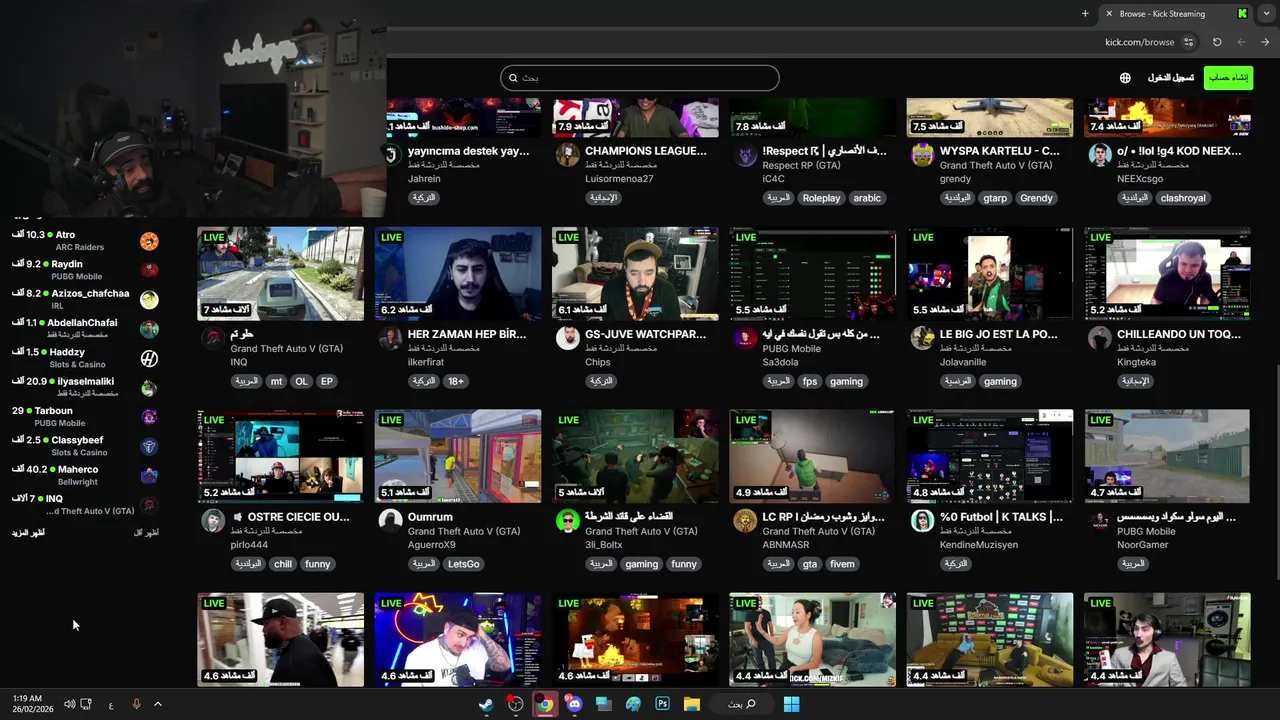Open Grand Theft Auto V link under grendy stream
Viewport: 1280px width, 720px height.
996,165
